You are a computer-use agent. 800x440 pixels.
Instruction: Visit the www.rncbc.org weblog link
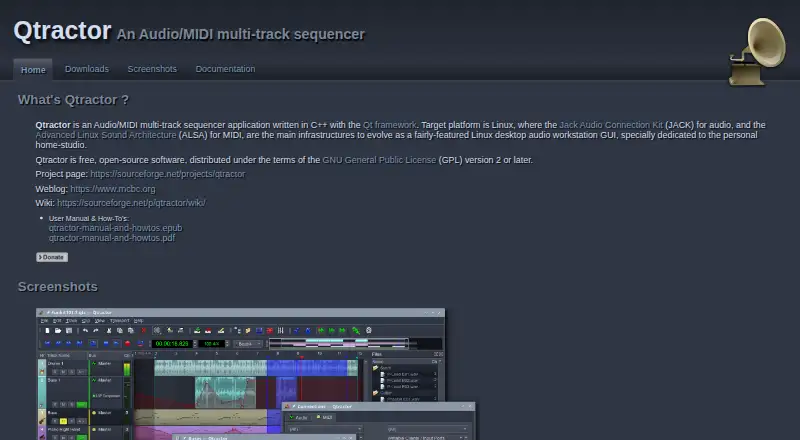pyautogui.click(x=113, y=189)
